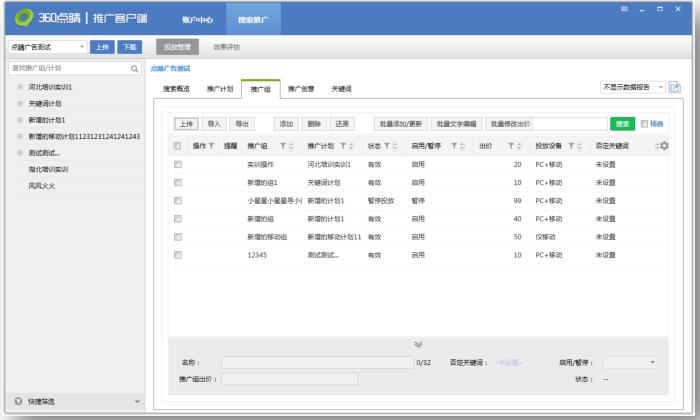The image size is (700, 420).
Task: Tick the select-all checkbox in the table header
Action: pyautogui.click(x=177, y=146)
